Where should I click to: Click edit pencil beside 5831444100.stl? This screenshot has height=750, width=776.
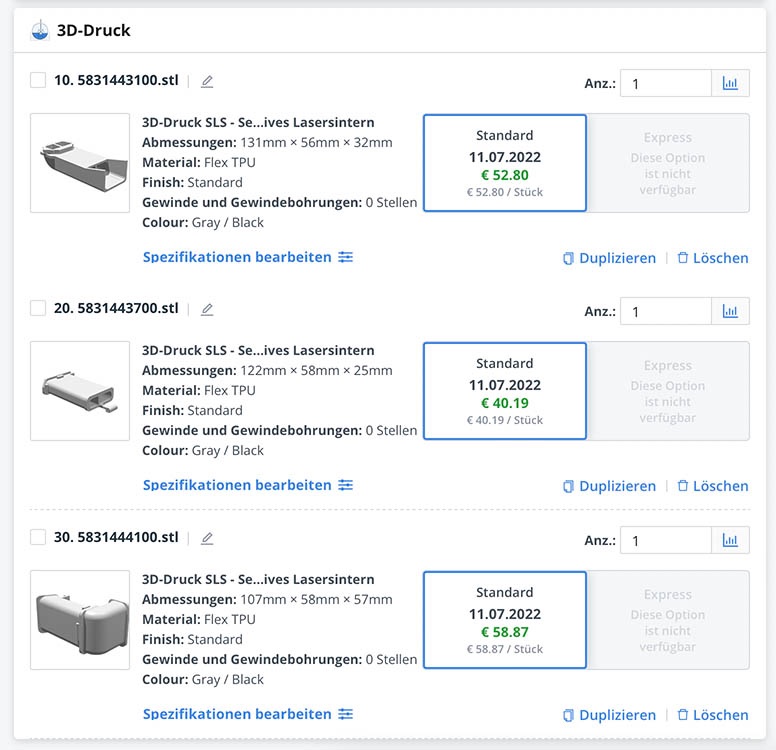[207, 539]
